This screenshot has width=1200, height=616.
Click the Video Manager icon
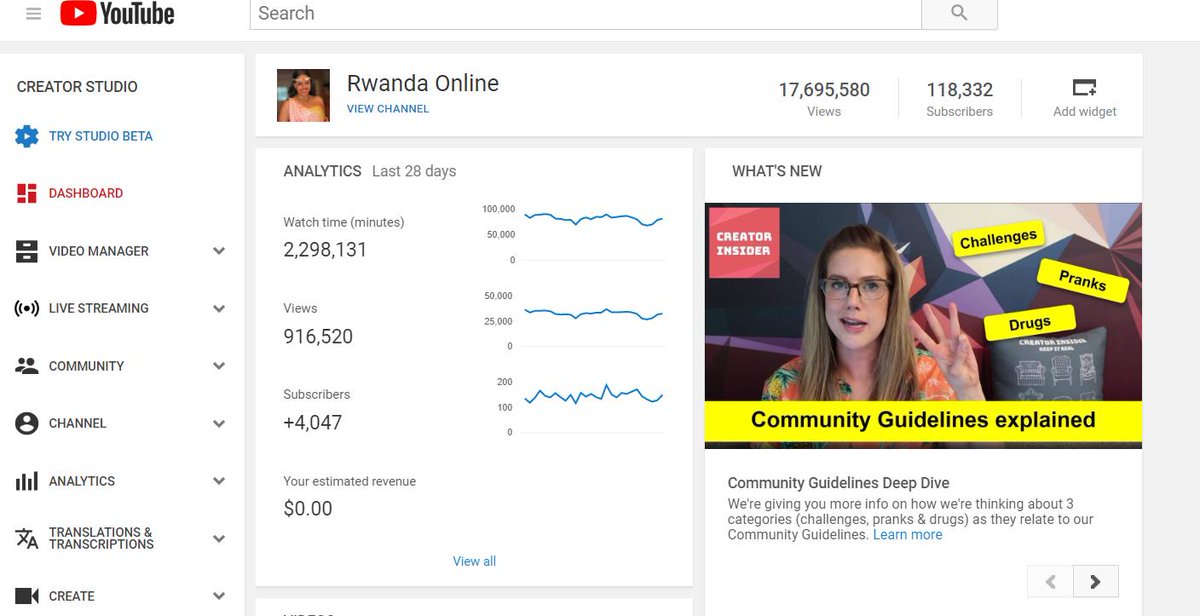(x=27, y=251)
